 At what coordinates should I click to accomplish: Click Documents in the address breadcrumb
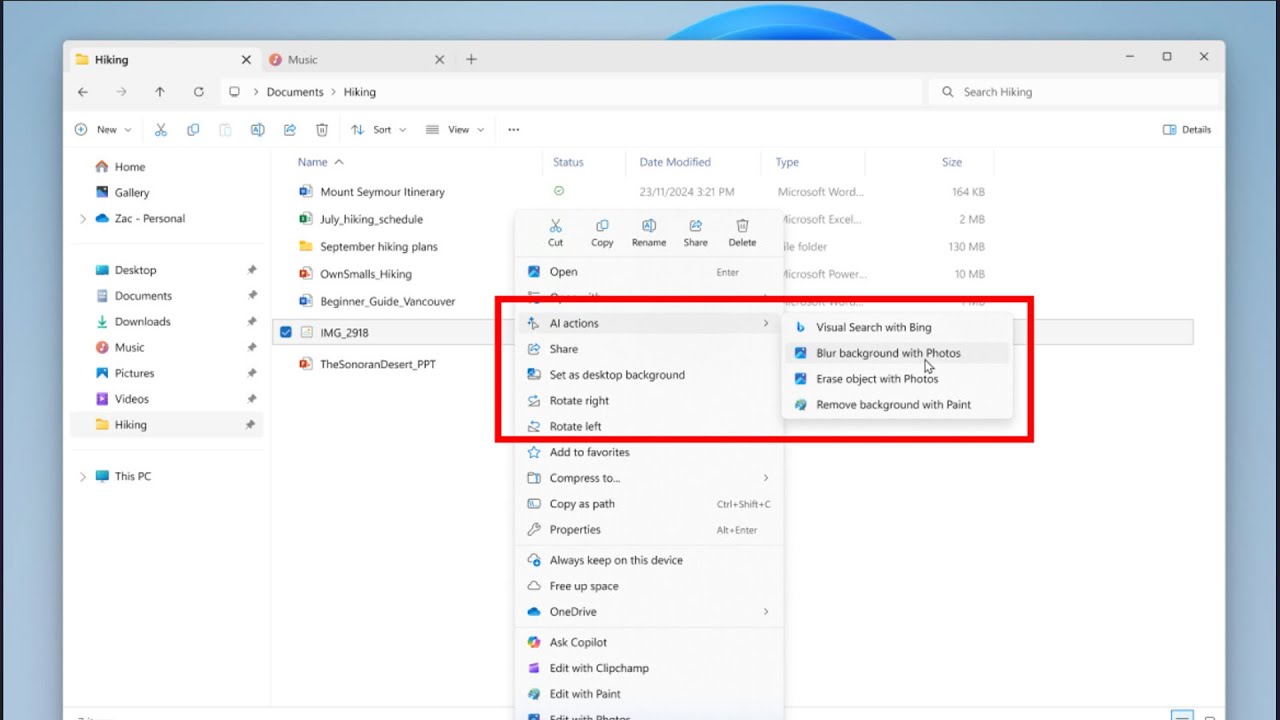[x=295, y=91]
